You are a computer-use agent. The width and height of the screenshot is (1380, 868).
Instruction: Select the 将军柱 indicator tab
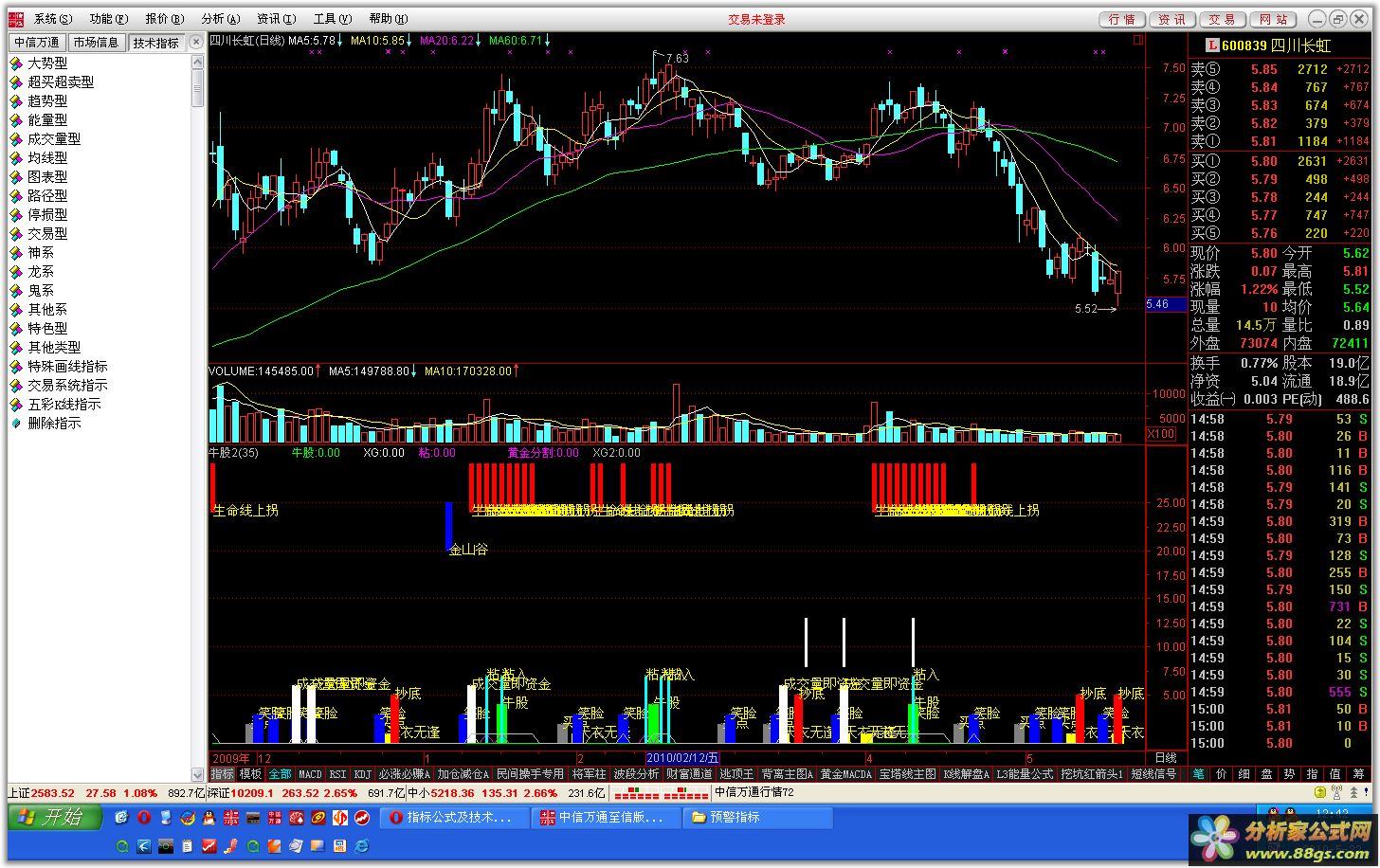[x=589, y=774]
